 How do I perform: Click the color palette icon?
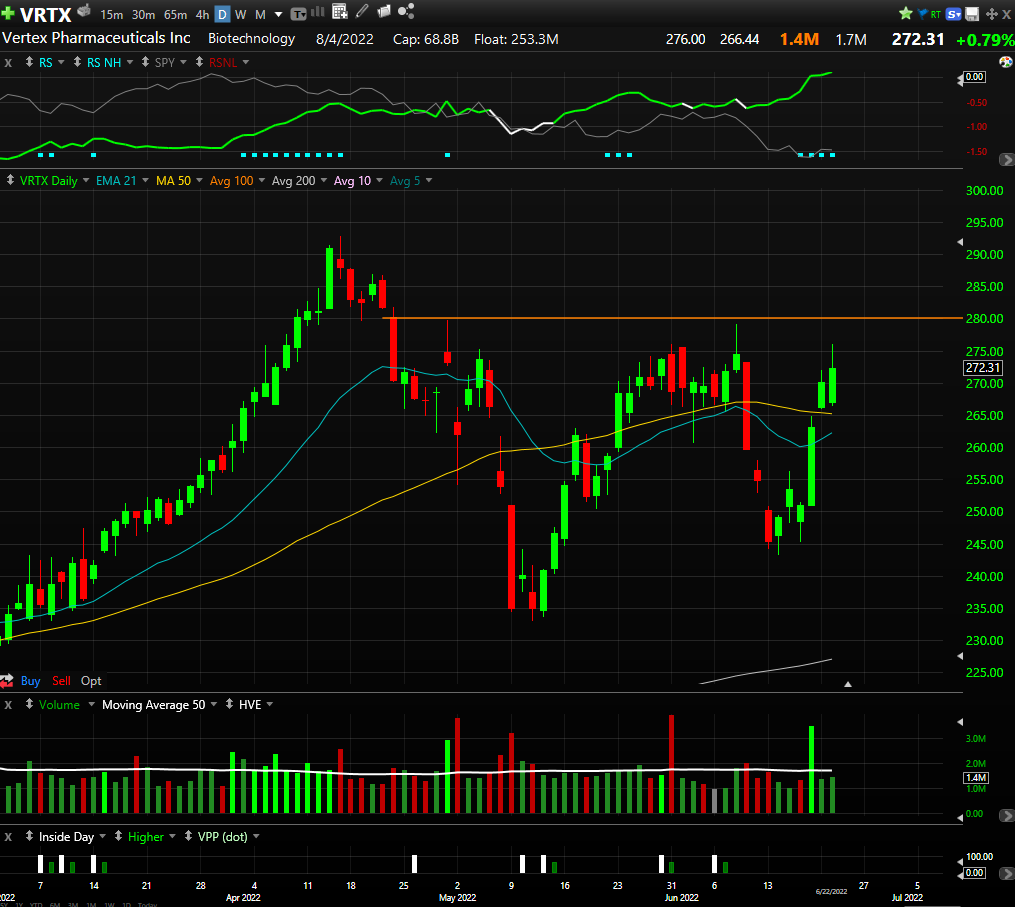tap(1005, 62)
